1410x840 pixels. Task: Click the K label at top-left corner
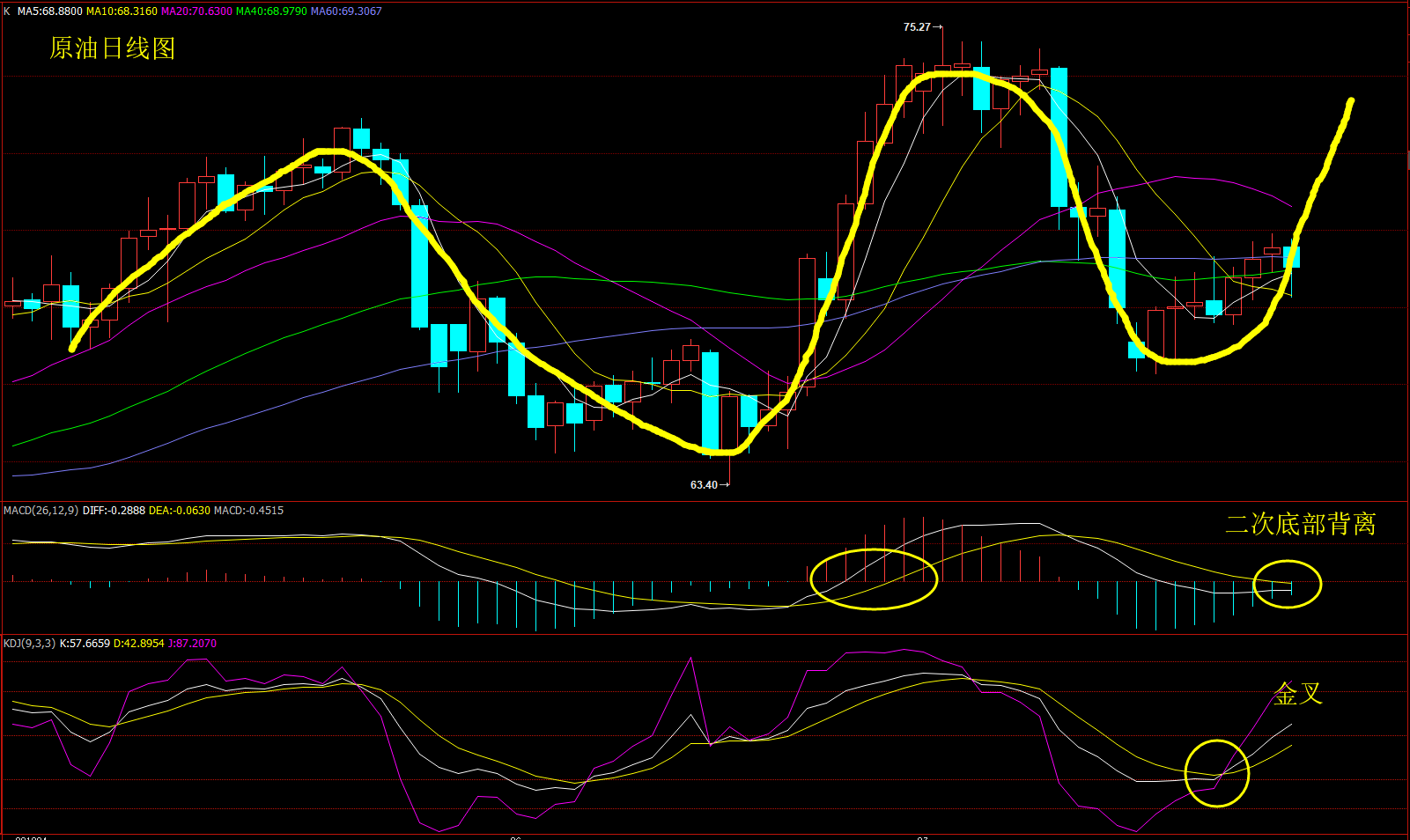7,11
